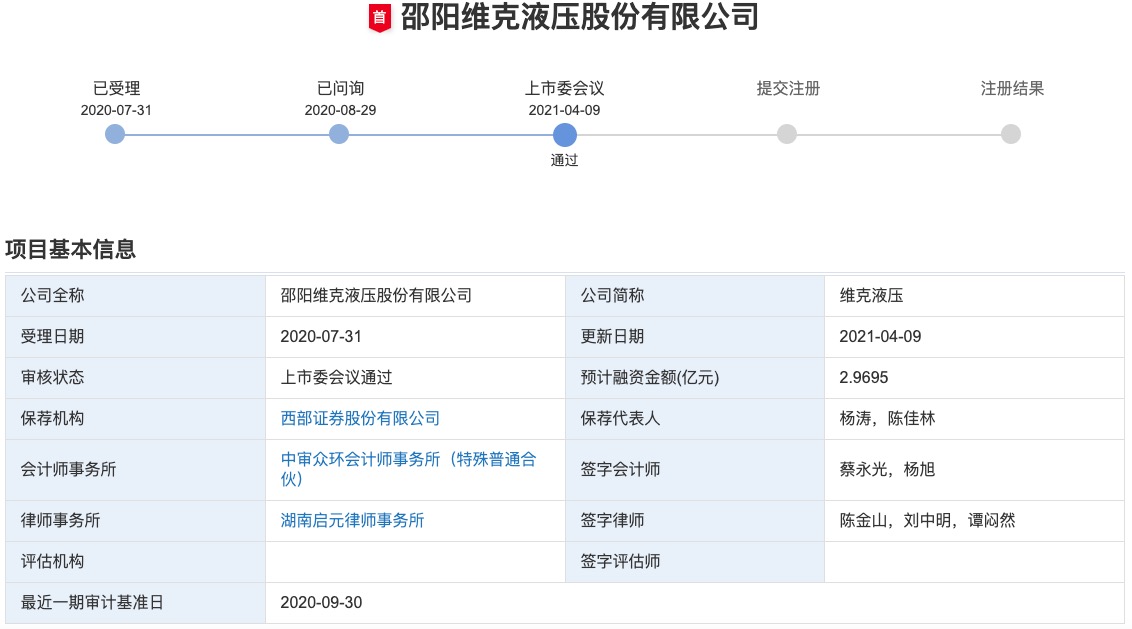Image resolution: width=1132 pixels, height=629 pixels.
Task: Click the 受理日期 value 2020-07-31 in table
Action: coord(321,337)
